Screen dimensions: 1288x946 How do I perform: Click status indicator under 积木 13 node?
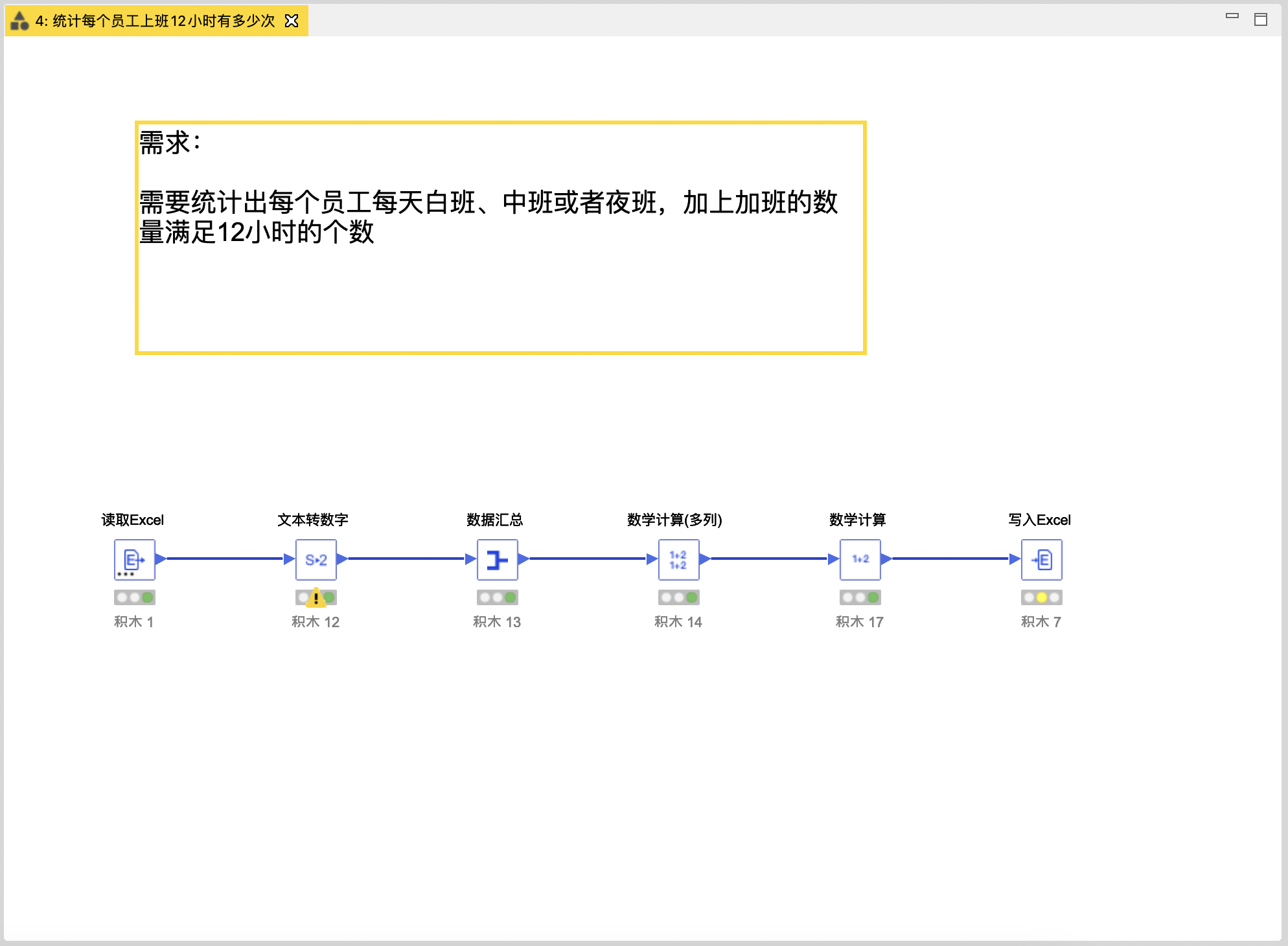tap(497, 597)
